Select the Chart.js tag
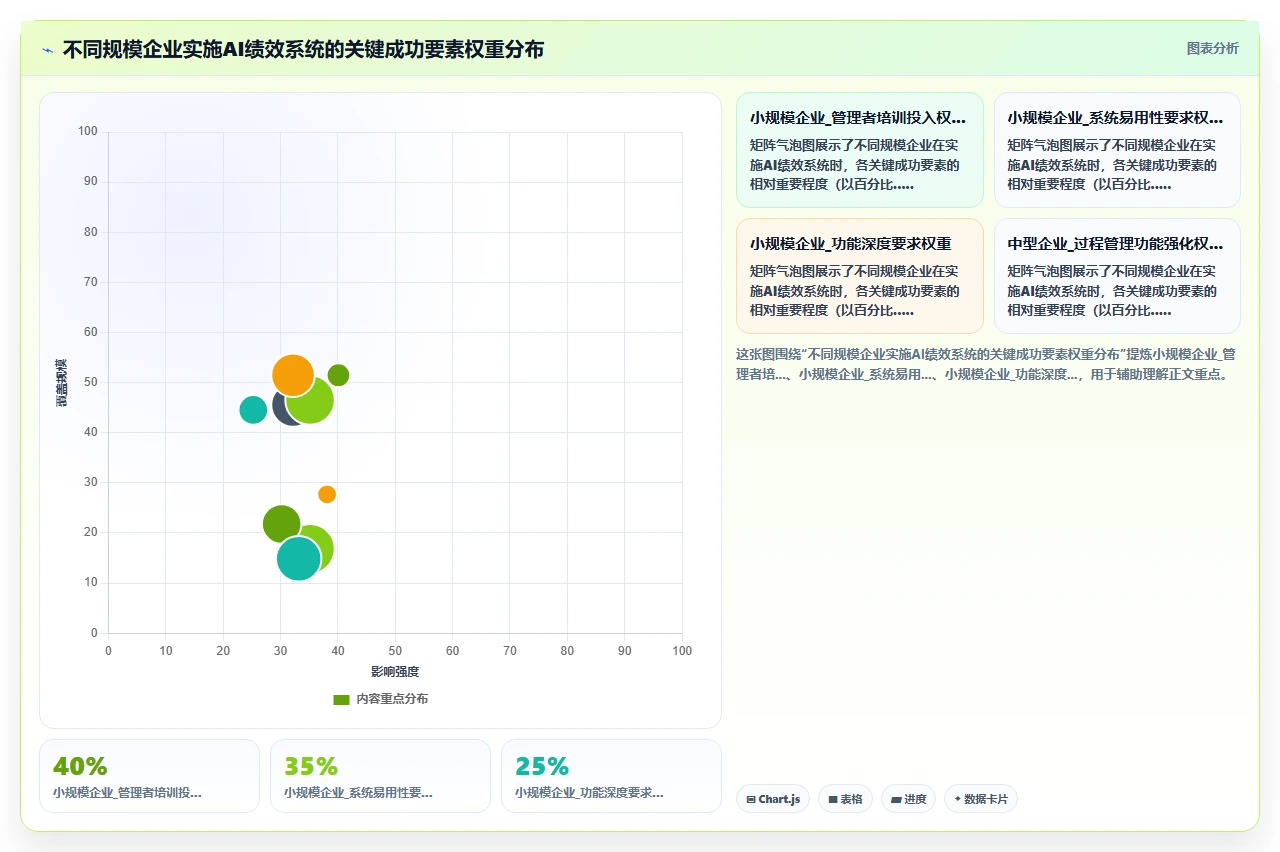Image resolution: width=1280 pixels, height=852 pixels. point(773,799)
